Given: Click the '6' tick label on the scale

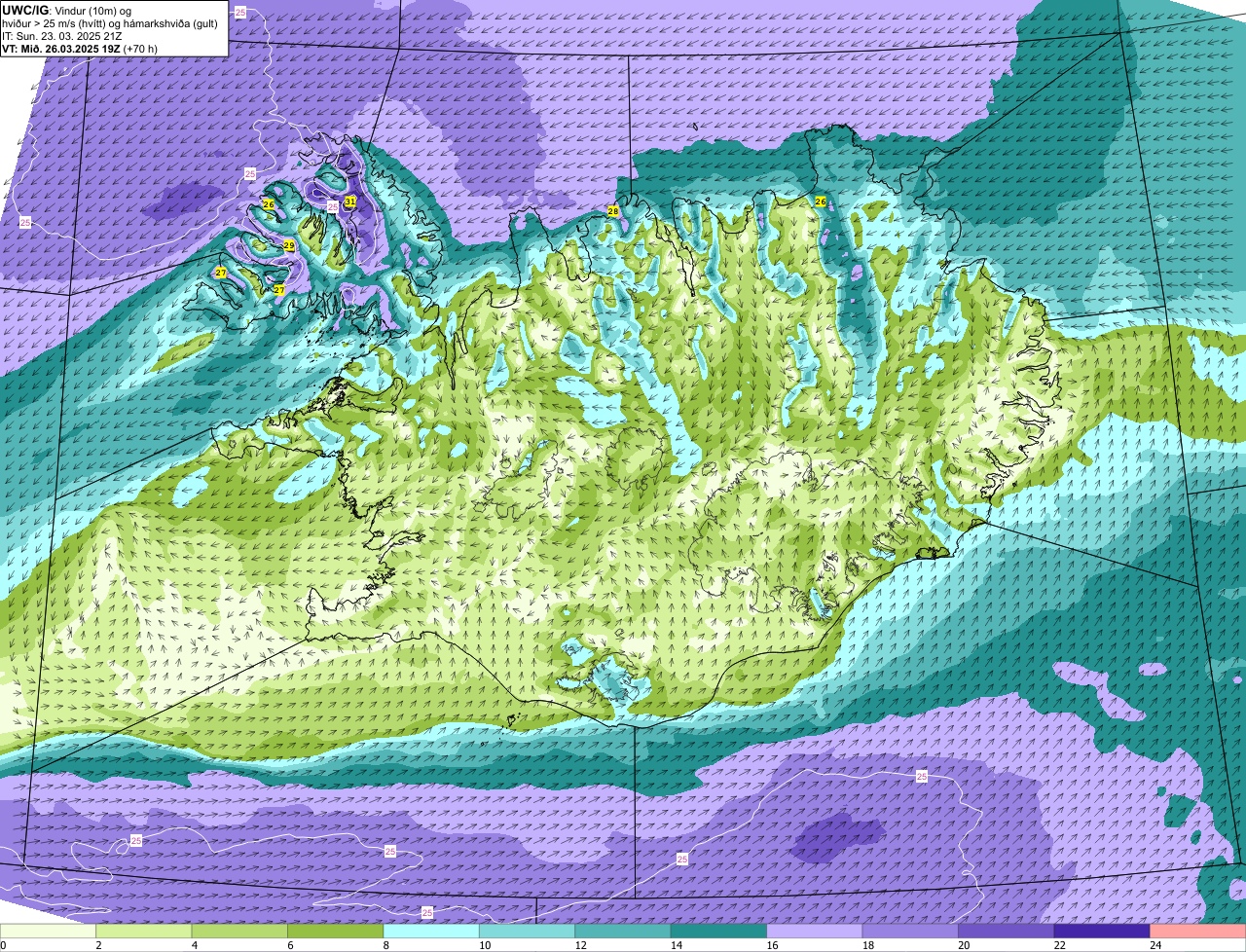Looking at the screenshot, I should click(290, 944).
